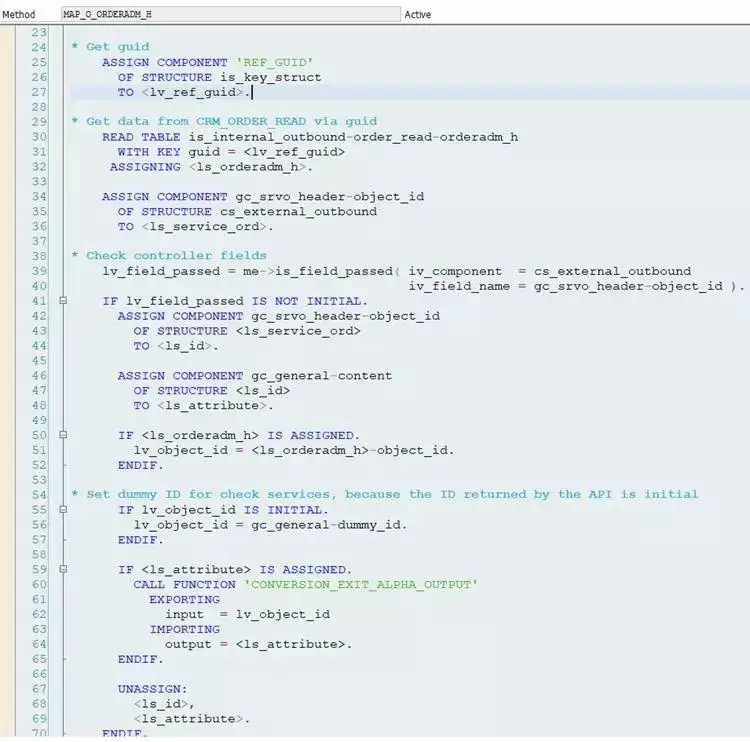Click the 'REF_GUID' string literal
This screenshot has width=750, height=742.
point(274,63)
